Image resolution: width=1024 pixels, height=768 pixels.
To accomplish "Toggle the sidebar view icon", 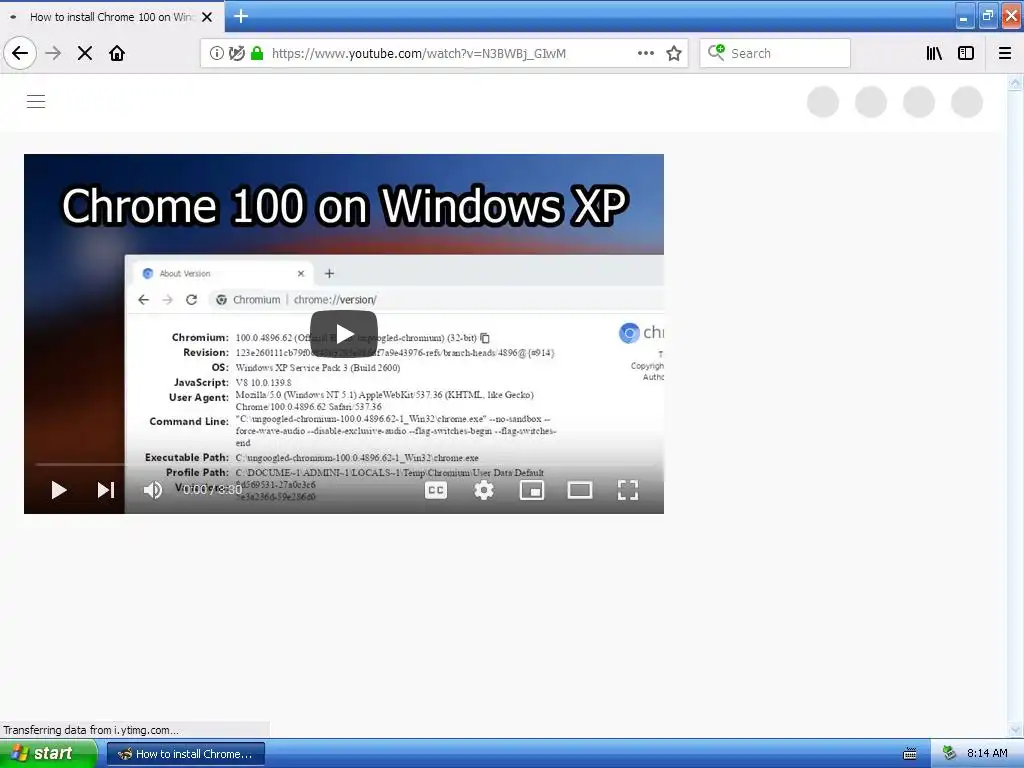I will (x=966, y=53).
